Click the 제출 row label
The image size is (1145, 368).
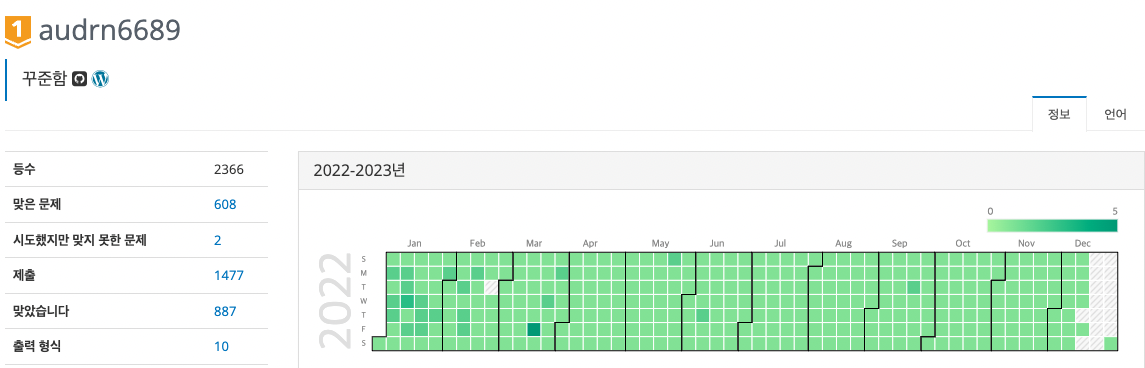(x=24, y=275)
